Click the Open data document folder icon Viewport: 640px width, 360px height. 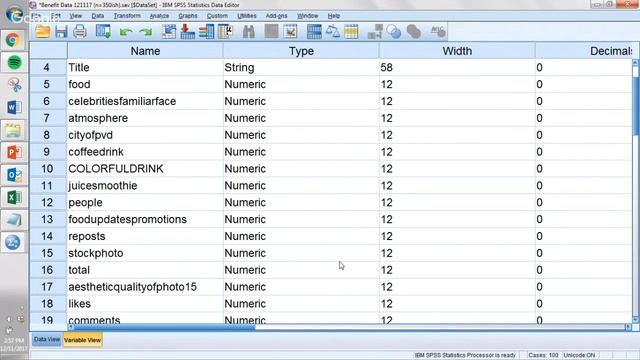point(42,31)
